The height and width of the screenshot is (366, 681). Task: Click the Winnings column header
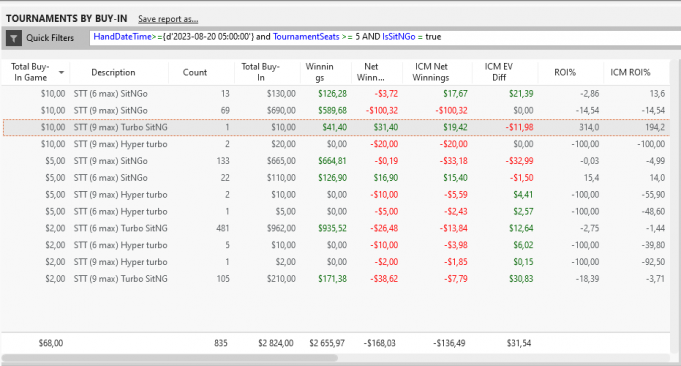(x=319, y=72)
